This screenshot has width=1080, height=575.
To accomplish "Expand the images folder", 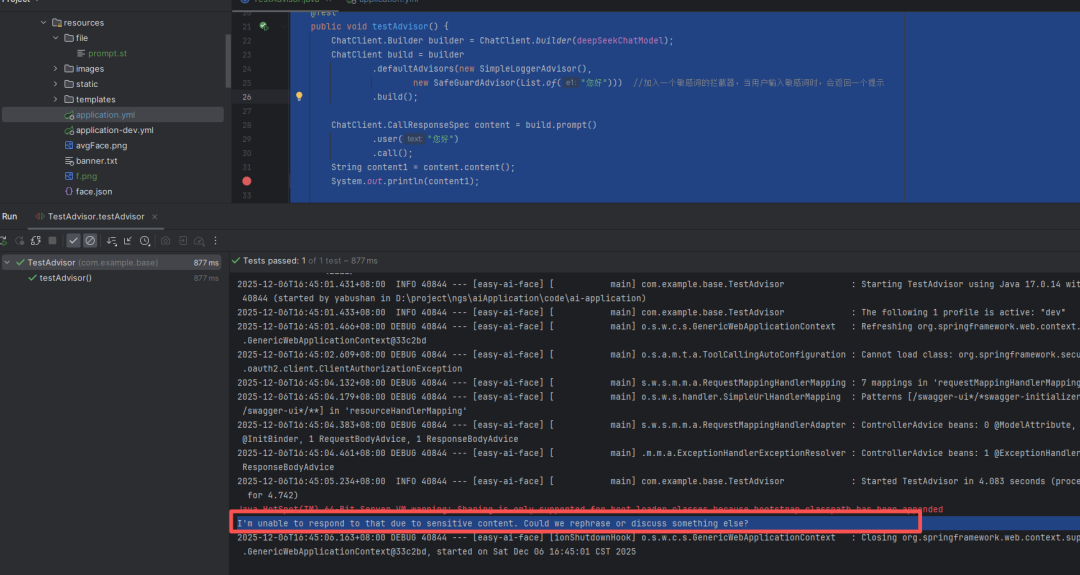I will [56, 69].
